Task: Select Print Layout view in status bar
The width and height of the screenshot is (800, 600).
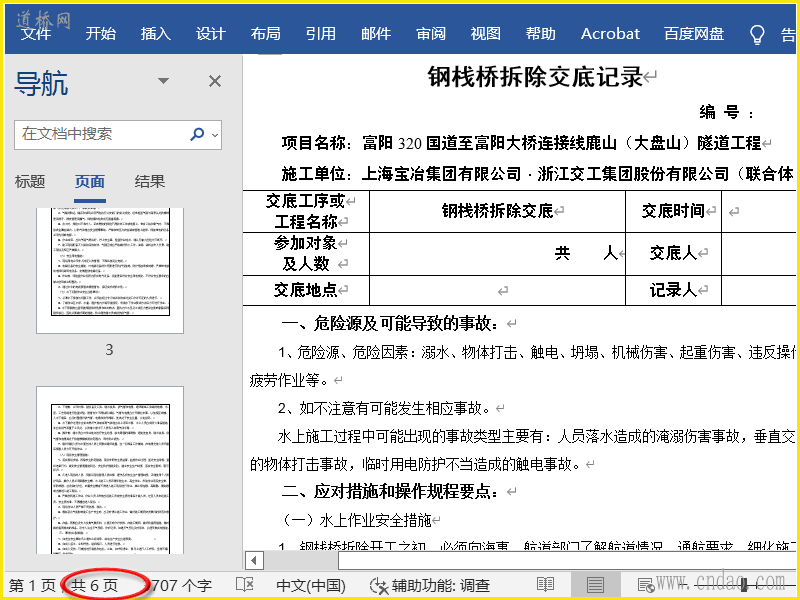Action: pos(595,585)
